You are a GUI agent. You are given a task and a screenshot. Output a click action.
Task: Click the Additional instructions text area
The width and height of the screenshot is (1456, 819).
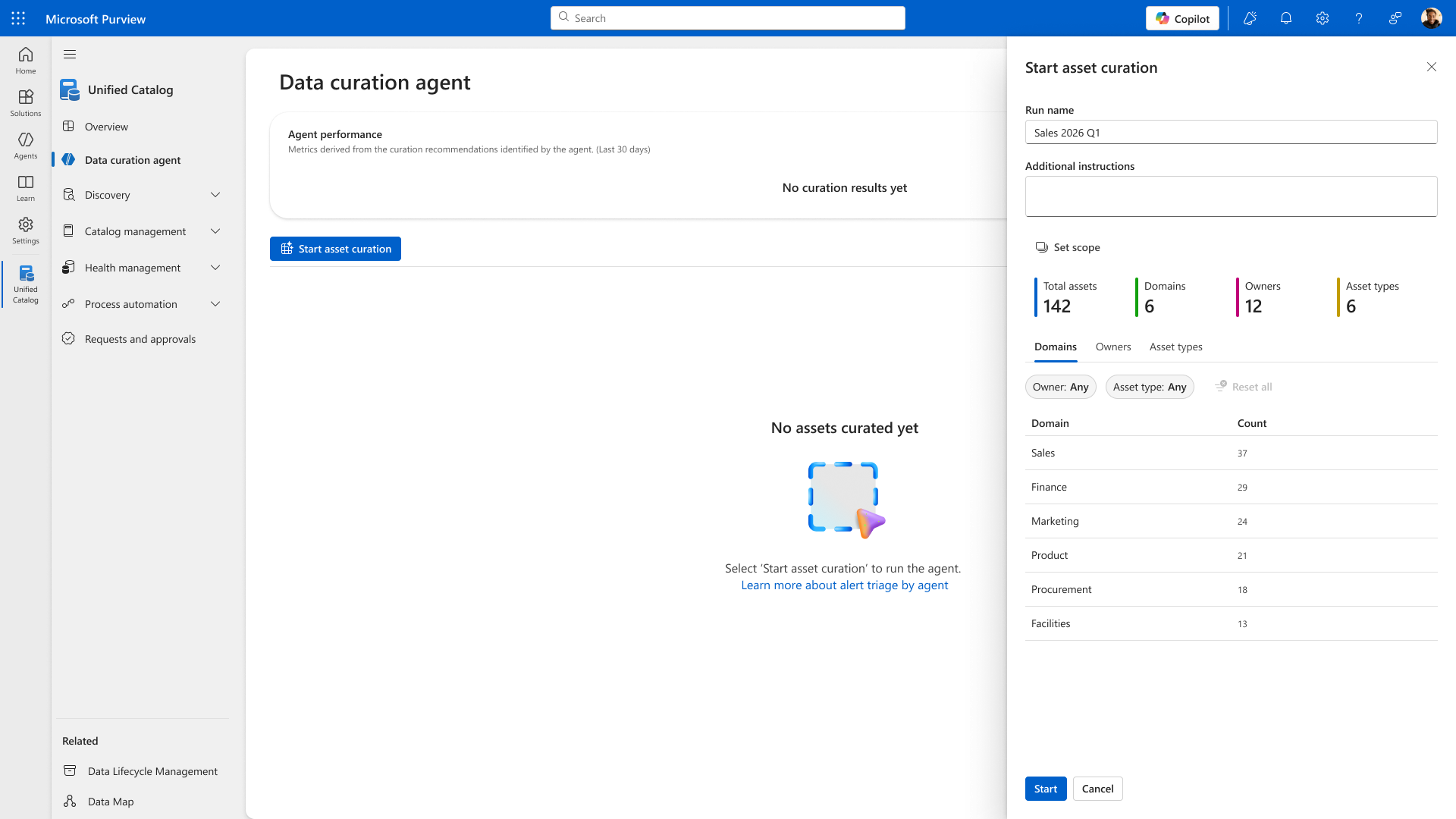click(1231, 196)
